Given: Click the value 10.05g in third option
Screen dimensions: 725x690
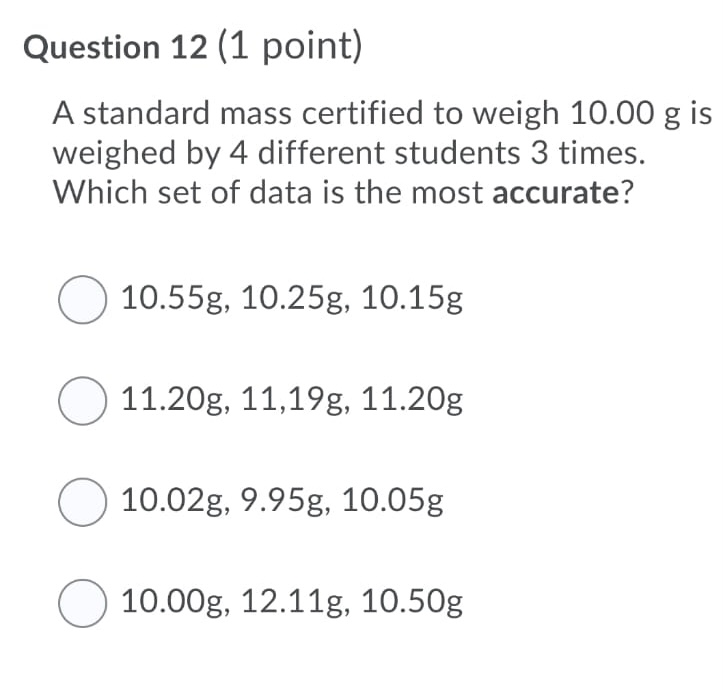Looking at the screenshot, I should [x=392, y=500].
